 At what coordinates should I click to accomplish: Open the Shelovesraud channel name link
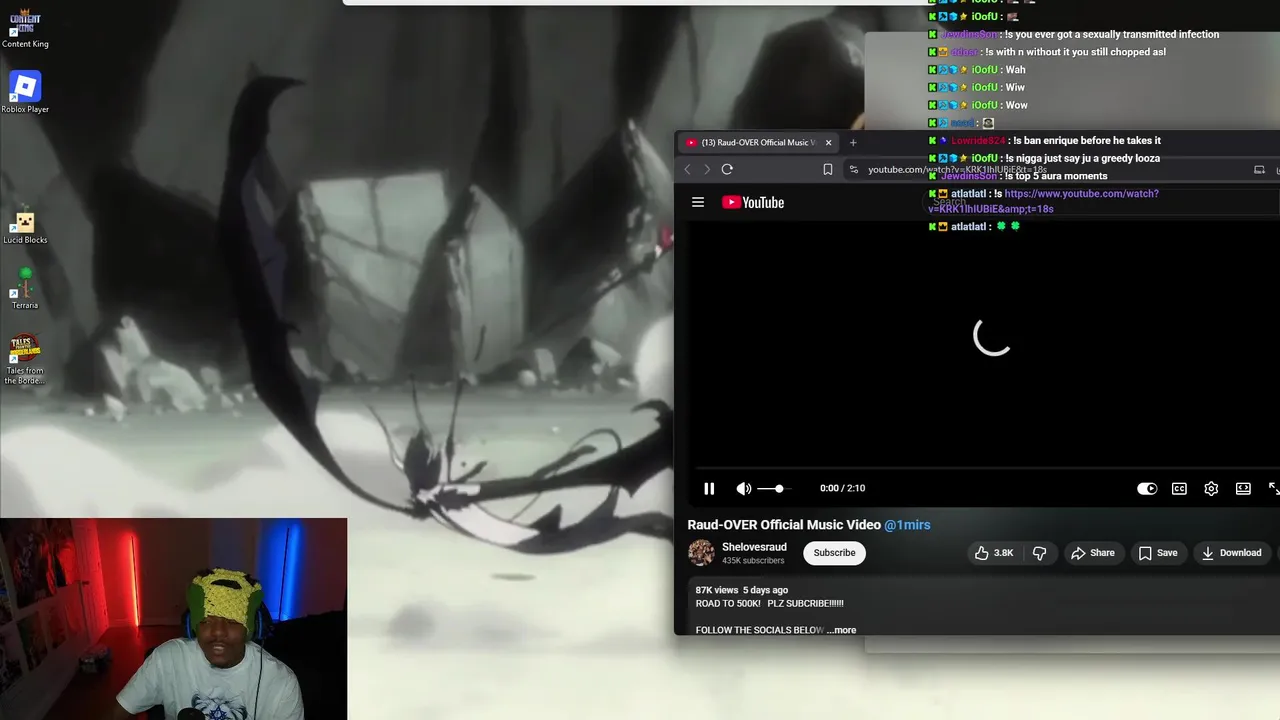[754, 547]
